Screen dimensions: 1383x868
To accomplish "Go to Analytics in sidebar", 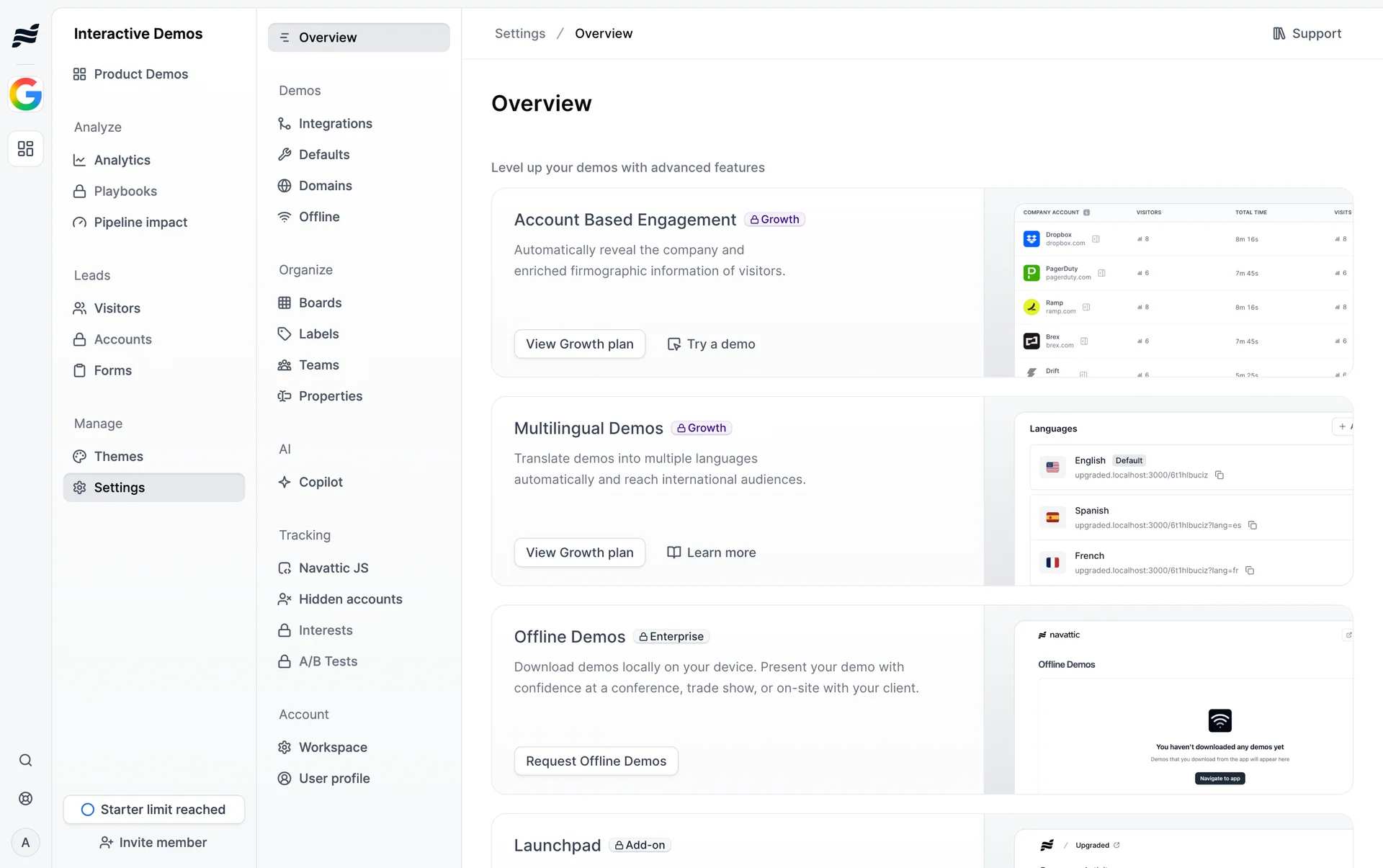I will 122,160.
